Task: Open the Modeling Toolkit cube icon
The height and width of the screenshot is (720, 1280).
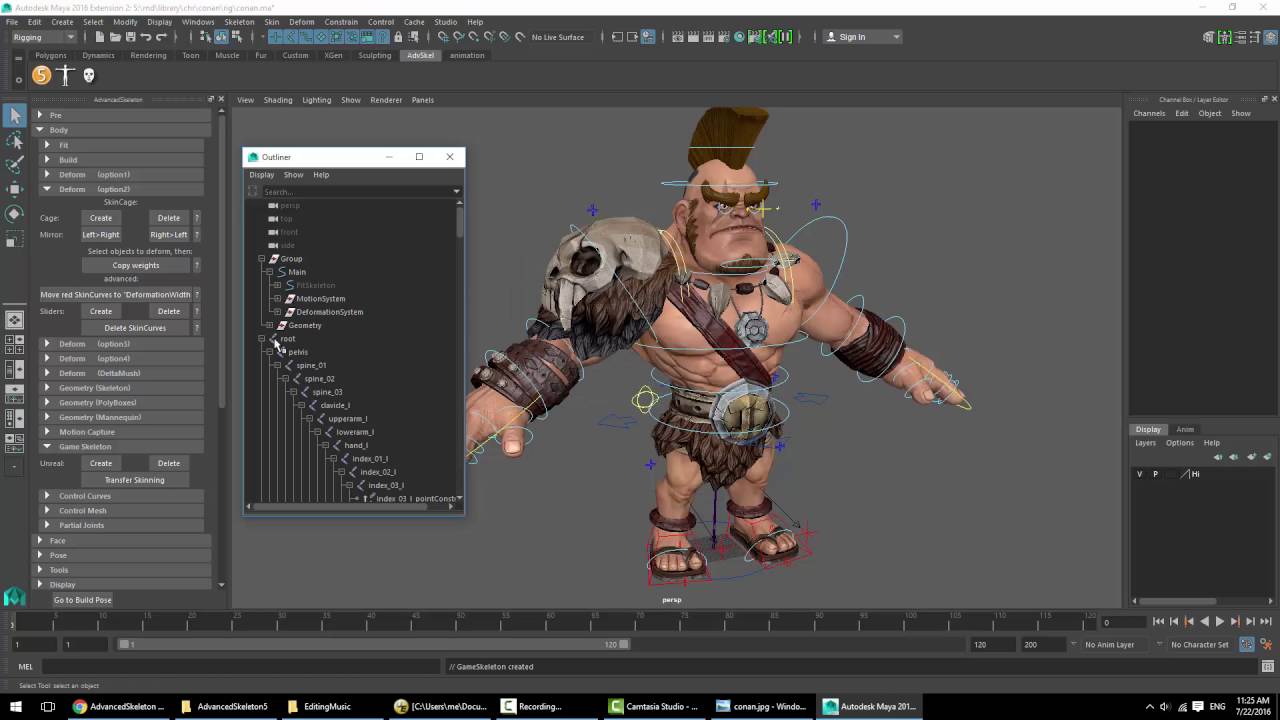Action: click(1210, 37)
